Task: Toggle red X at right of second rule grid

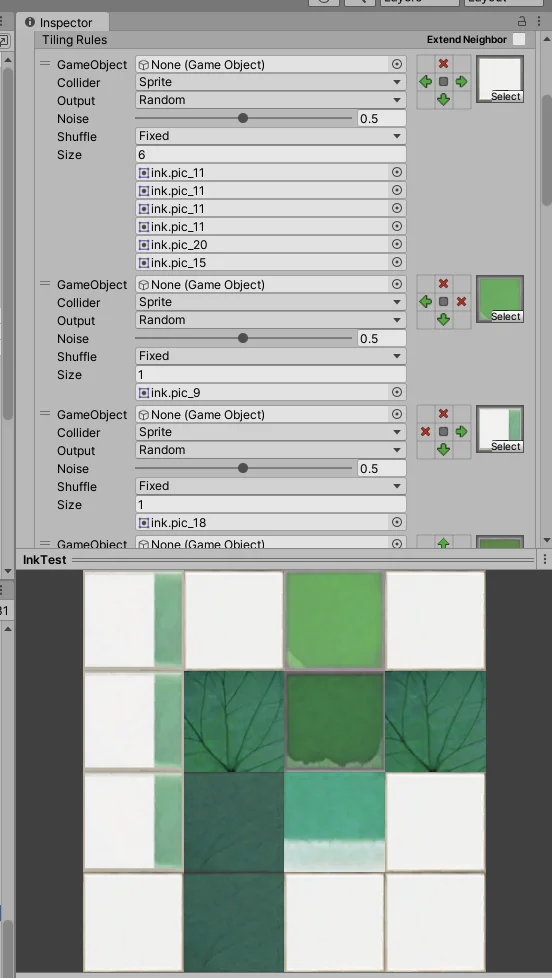Action: (x=462, y=302)
